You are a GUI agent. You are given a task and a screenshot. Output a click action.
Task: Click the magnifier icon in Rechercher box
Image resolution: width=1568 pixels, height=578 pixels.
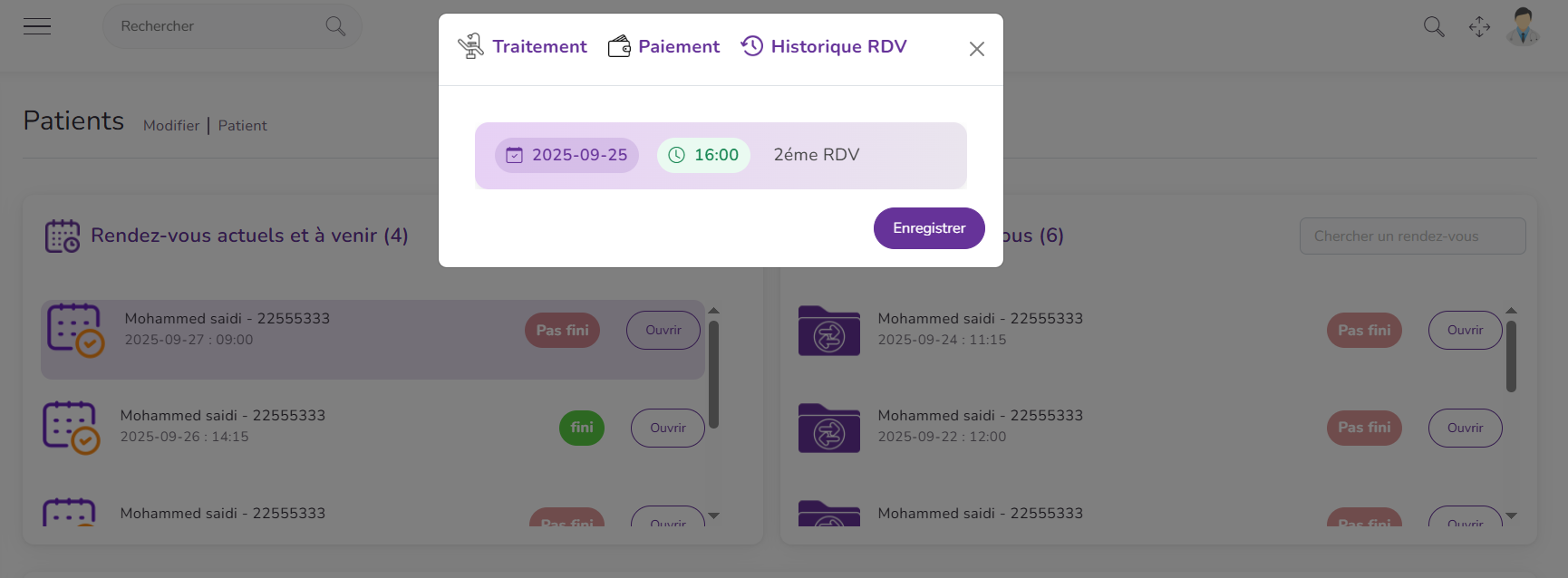click(x=335, y=26)
